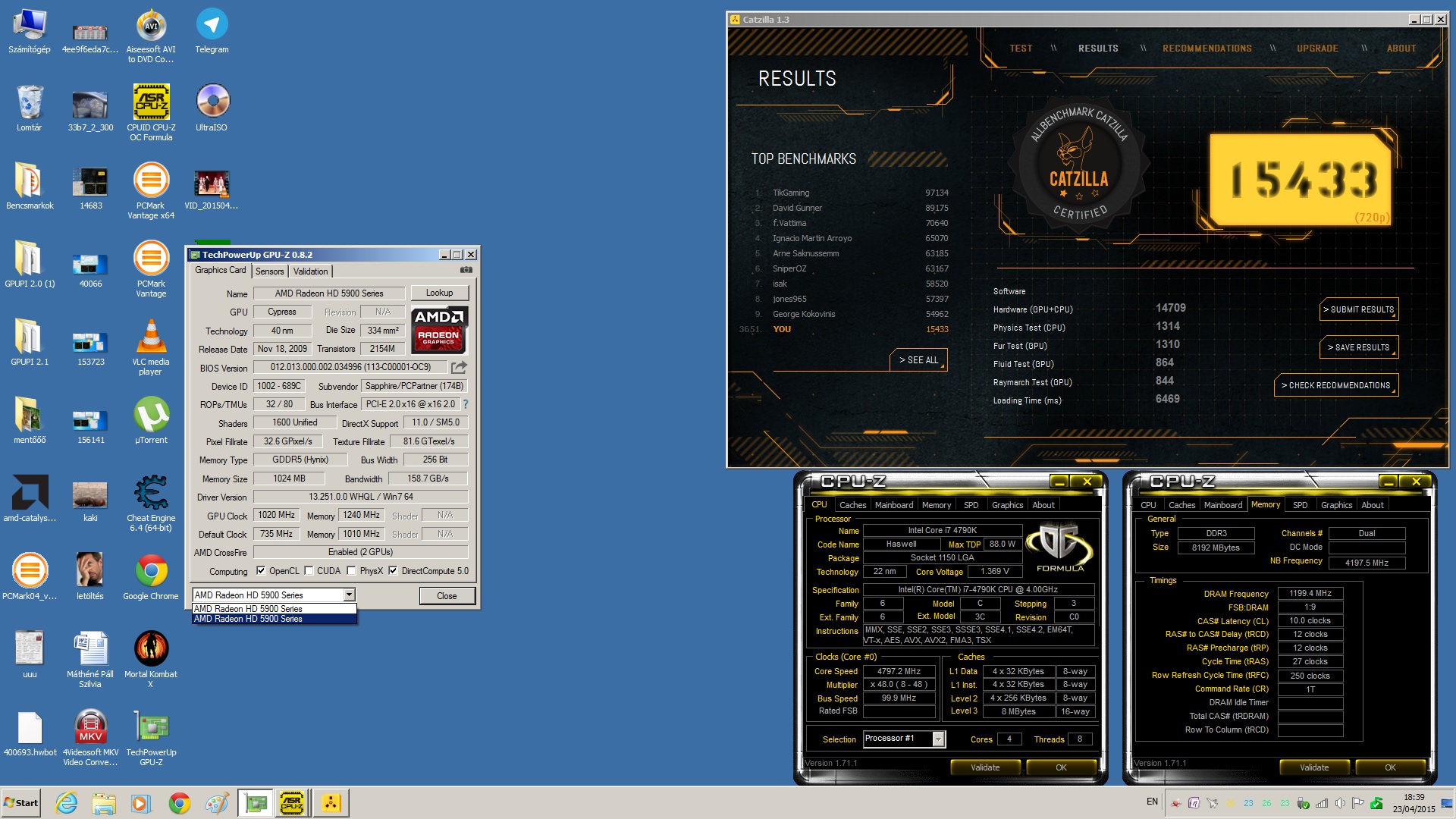Open Aiseesoft AVI to DVD Converter icon
Viewport: 1456px width, 819px height.
tap(151, 35)
